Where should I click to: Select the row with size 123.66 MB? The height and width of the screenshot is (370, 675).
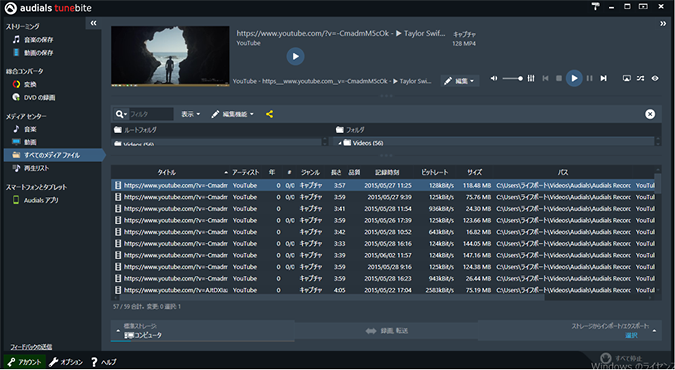383,221
